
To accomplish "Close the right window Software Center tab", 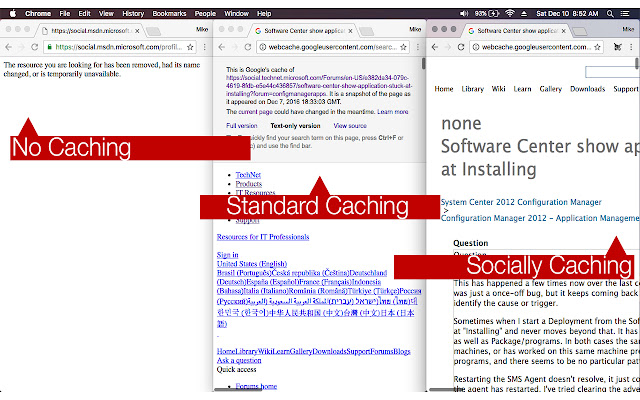I will tap(564, 31).
